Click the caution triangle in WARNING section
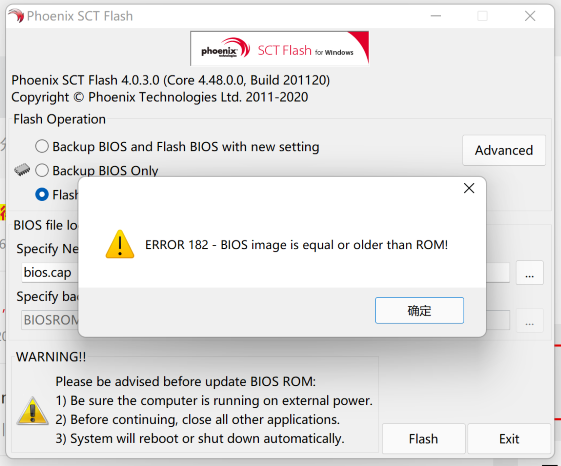The image size is (561, 466). [33, 411]
